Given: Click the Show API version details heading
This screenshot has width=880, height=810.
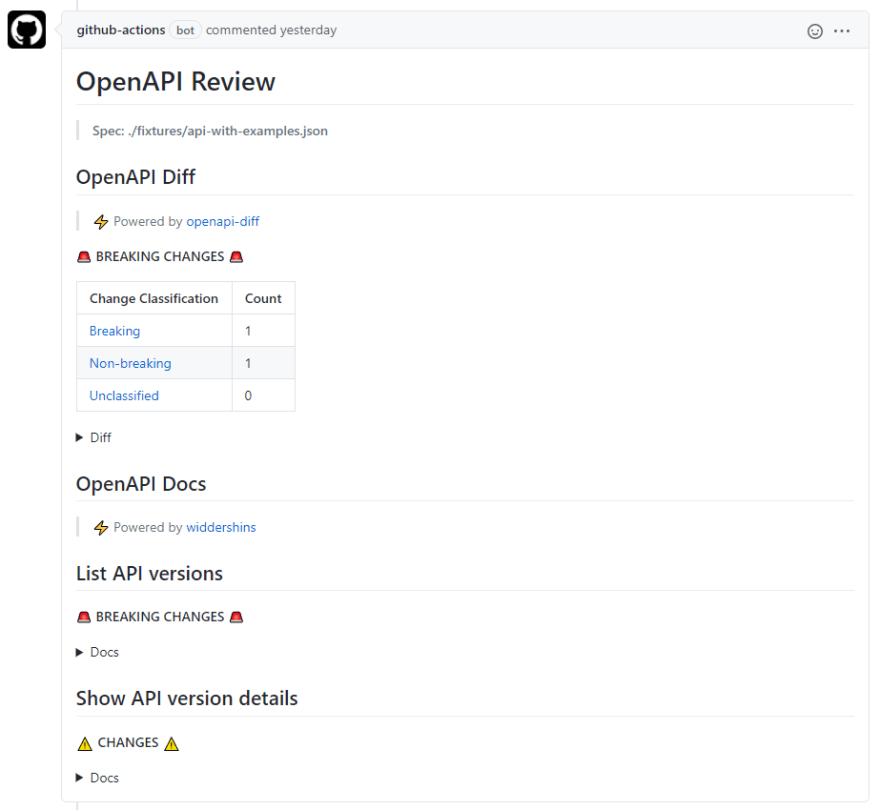Looking at the screenshot, I should 187,699.
